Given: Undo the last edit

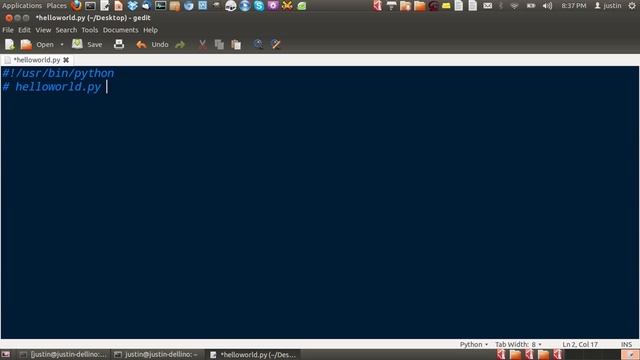Looking at the screenshot, I should pyautogui.click(x=152, y=44).
